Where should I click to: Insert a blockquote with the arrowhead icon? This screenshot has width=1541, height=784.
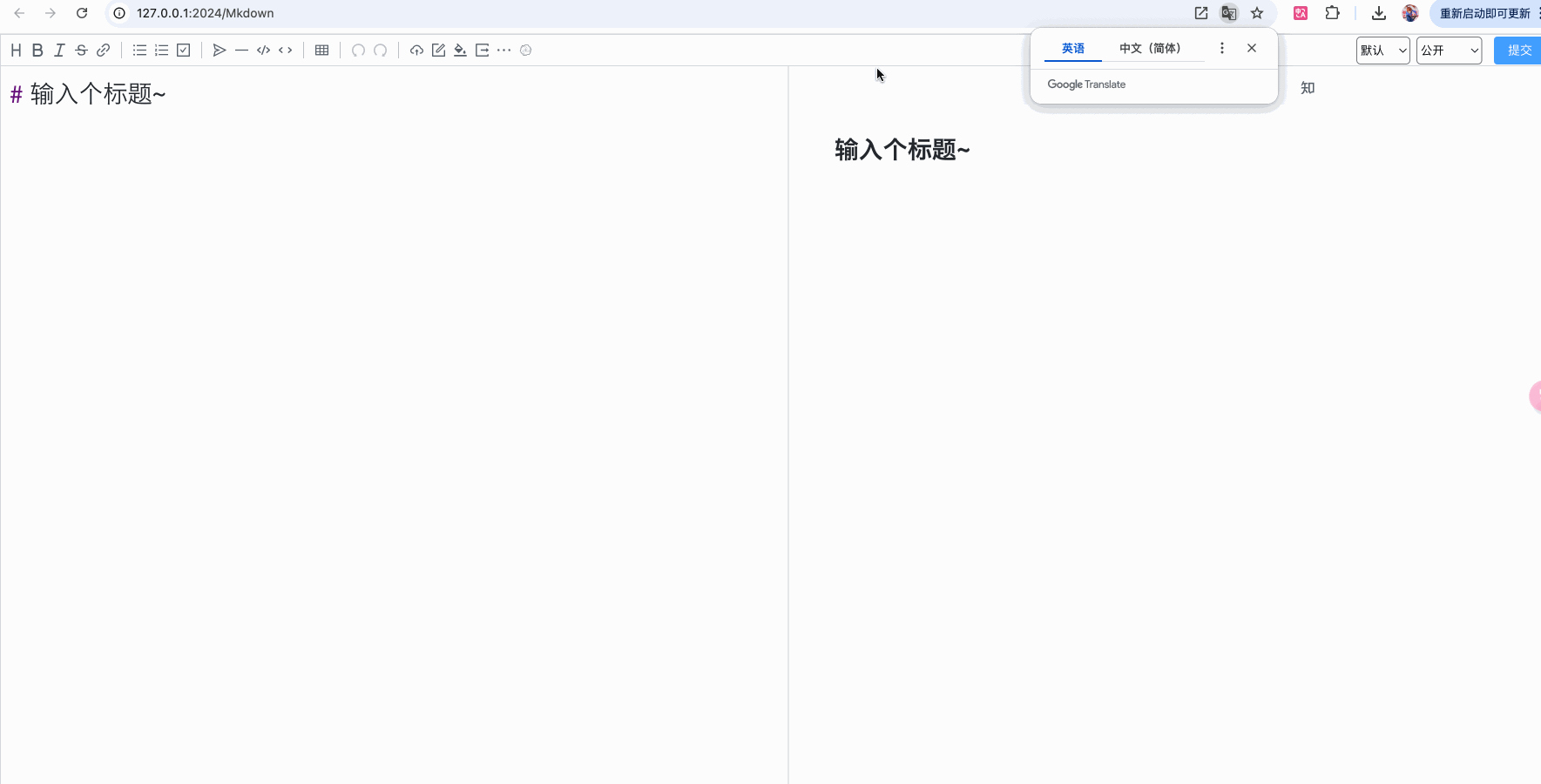point(220,51)
